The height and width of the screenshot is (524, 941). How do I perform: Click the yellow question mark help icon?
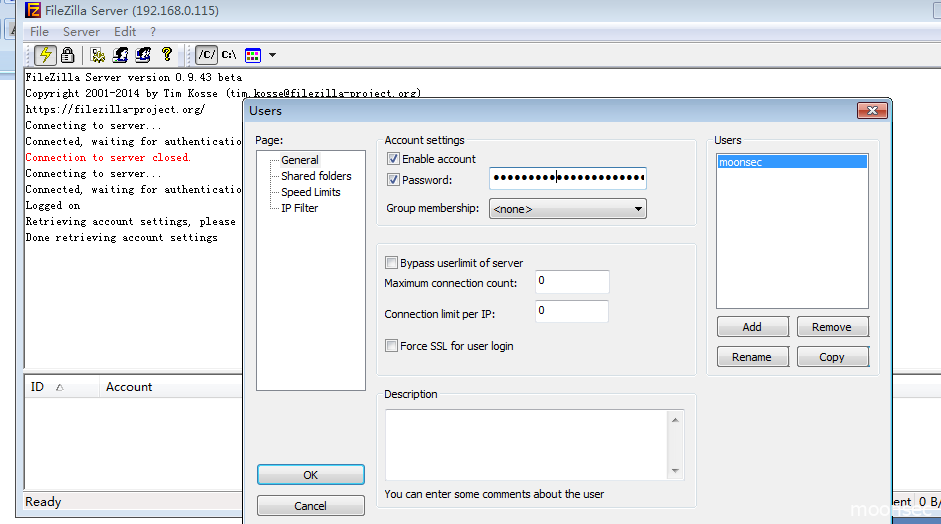pos(167,55)
